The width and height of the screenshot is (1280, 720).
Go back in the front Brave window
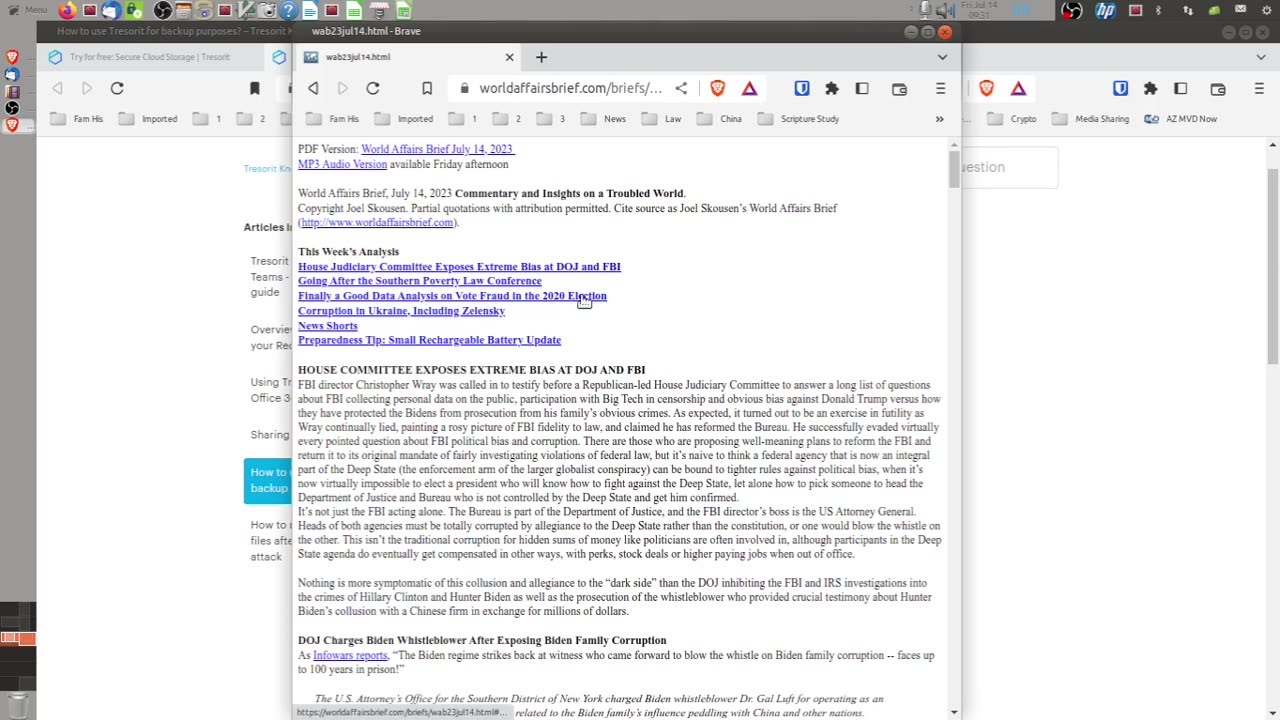click(313, 89)
